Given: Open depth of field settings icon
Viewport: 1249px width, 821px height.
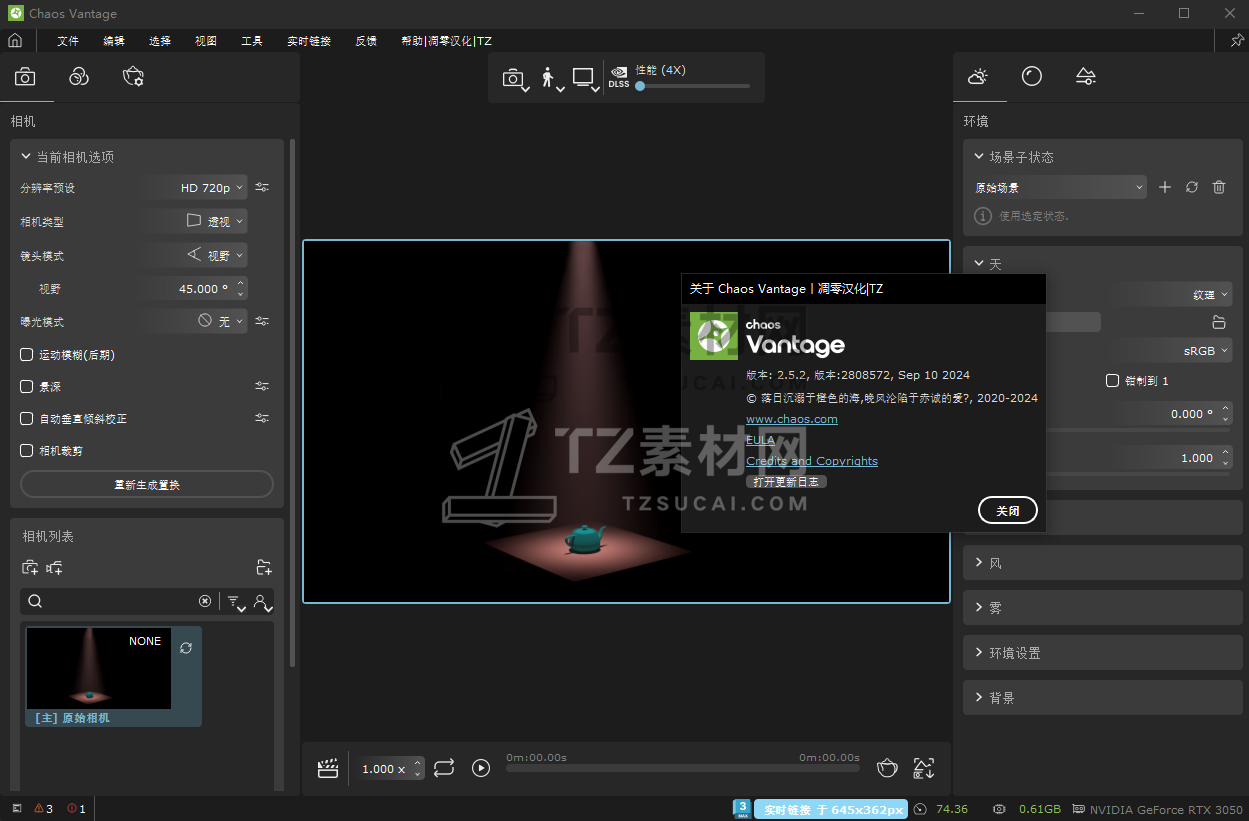Looking at the screenshot, I should coord(262,386).
